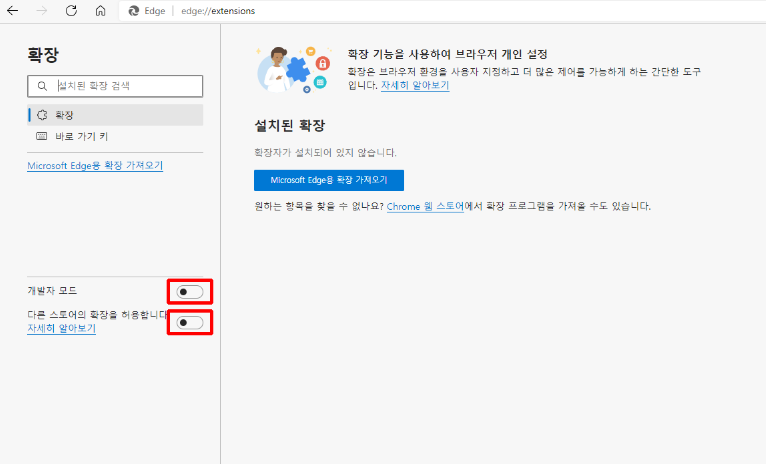Click the extensions illustration image
Viewport: 766px width, 464px height.
[x=294, y=69]
